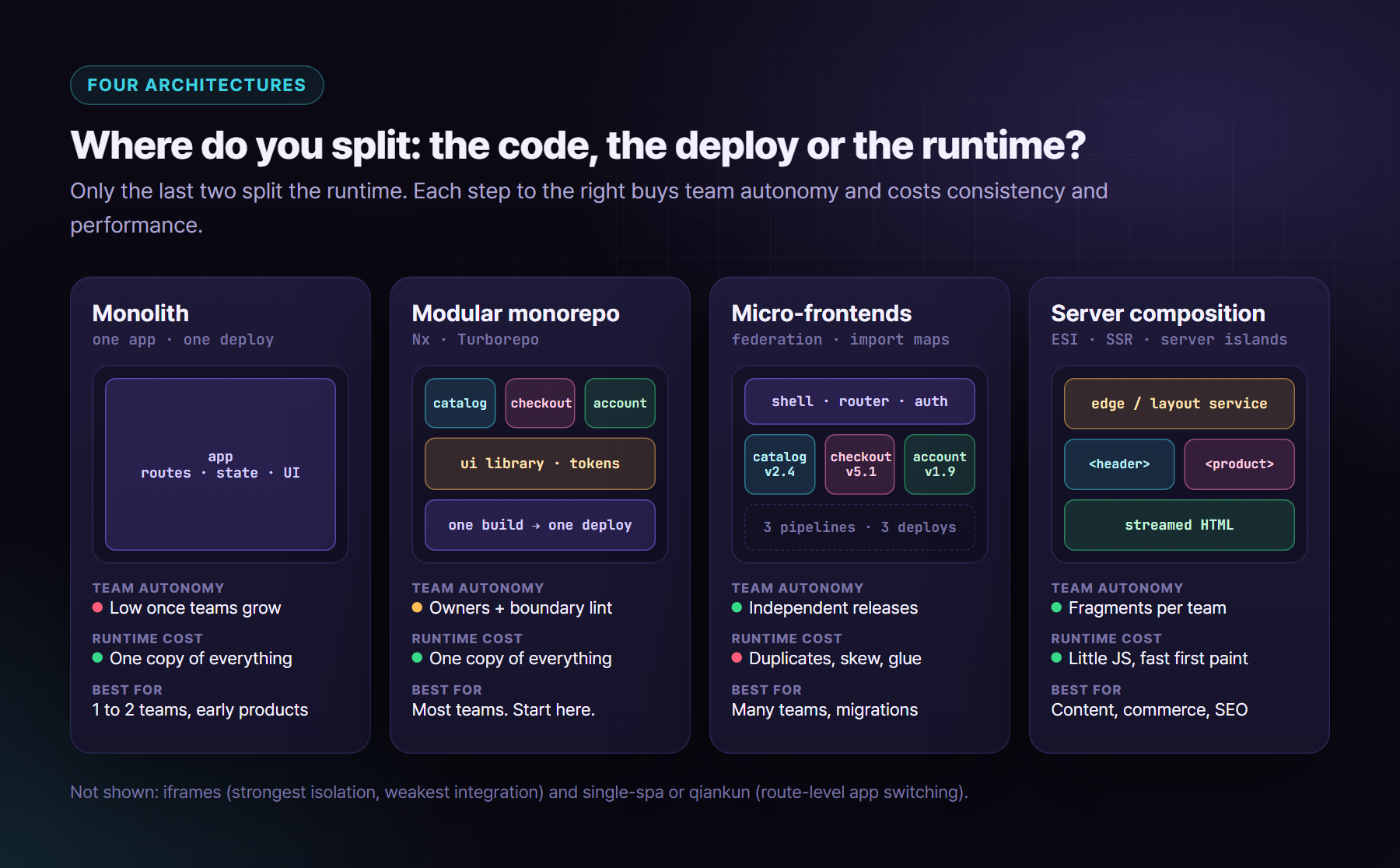Click the 'shell · router · auth' box
The height and width of the screenshot is (868, 1400).
[x=859, y=401]
